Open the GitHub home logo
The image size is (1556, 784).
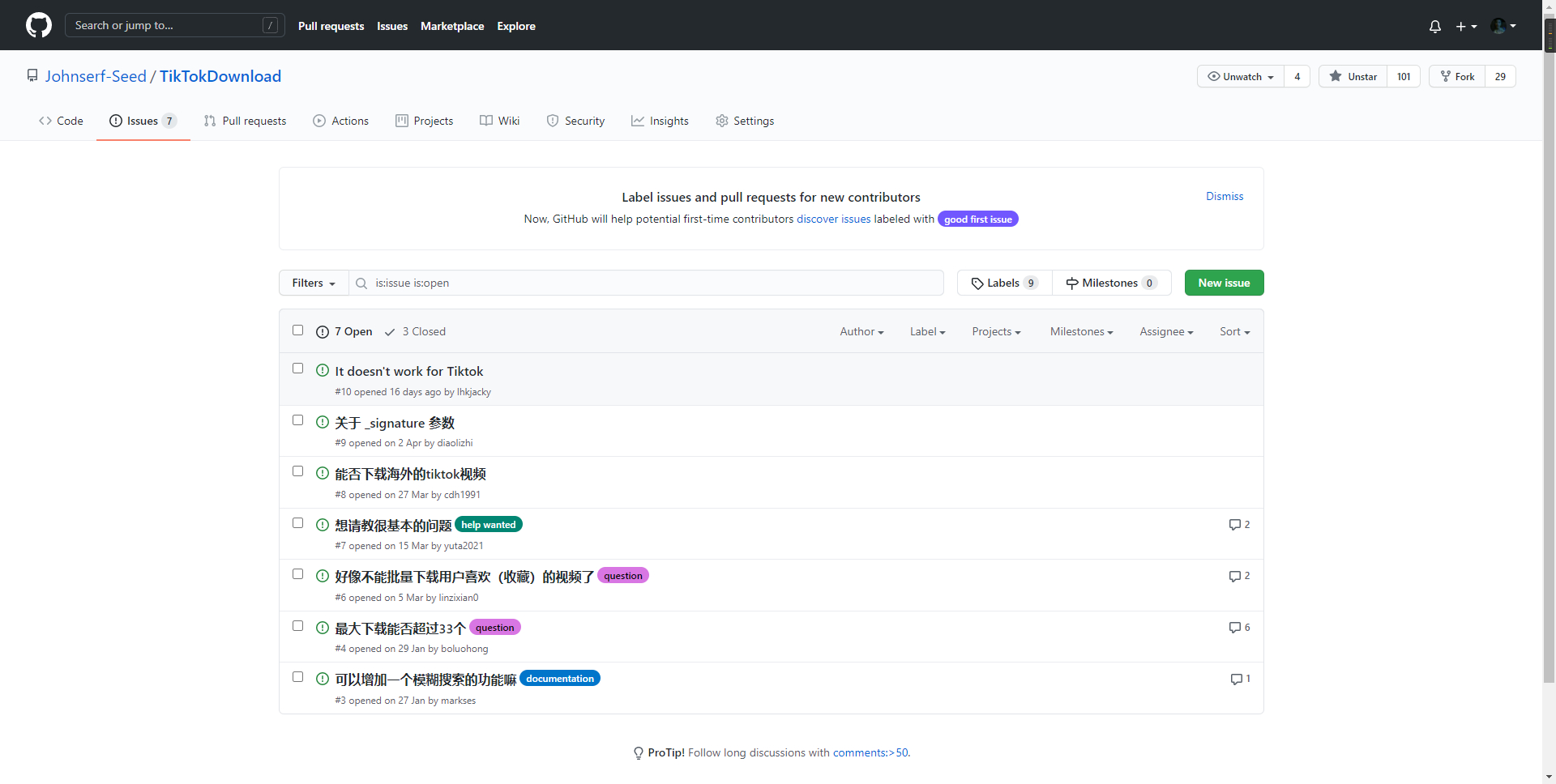38,25
